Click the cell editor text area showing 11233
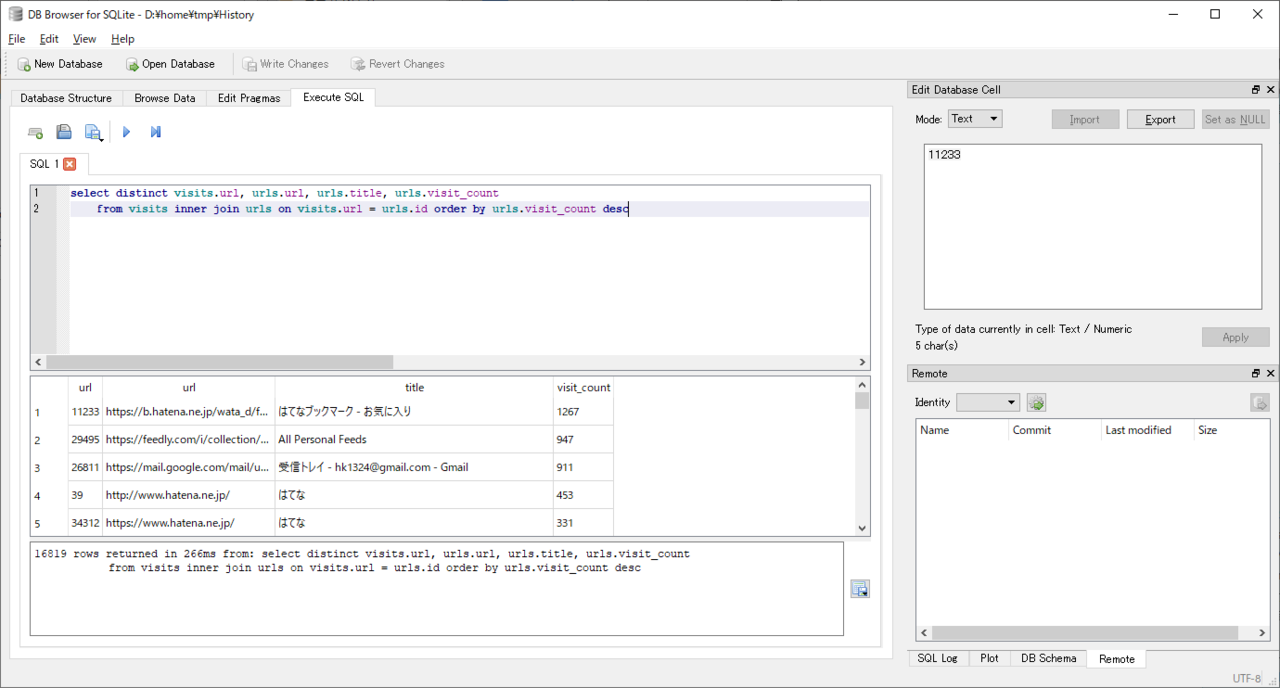 [1093, 226]
